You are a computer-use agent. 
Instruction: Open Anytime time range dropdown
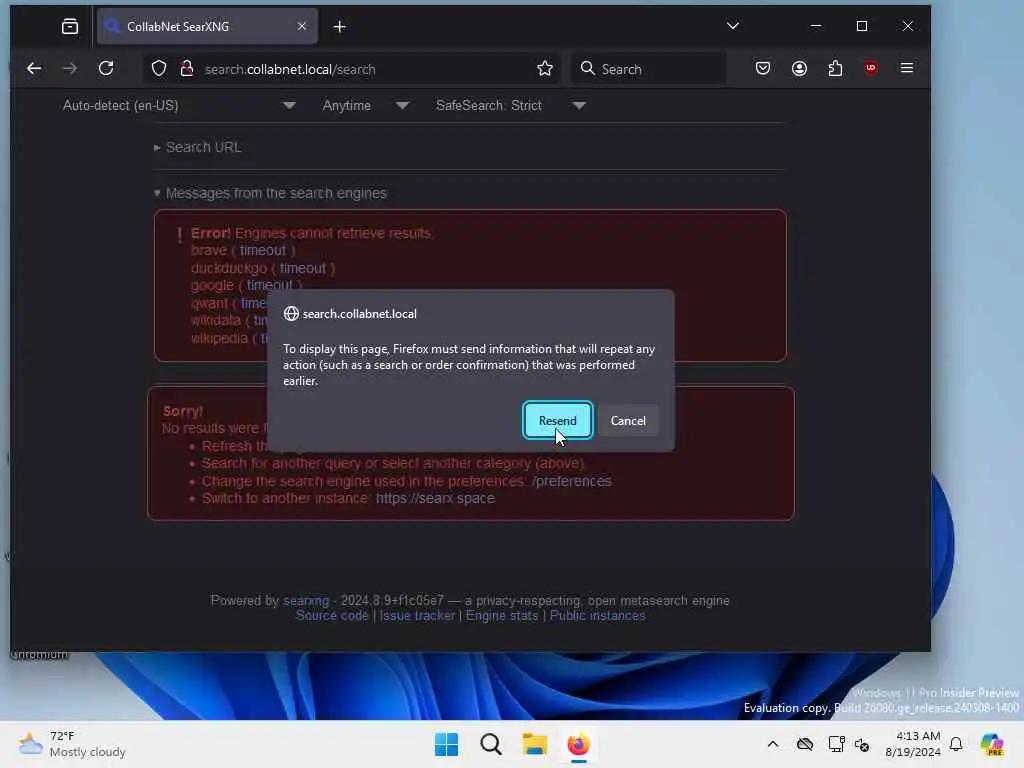click(365, 106)
